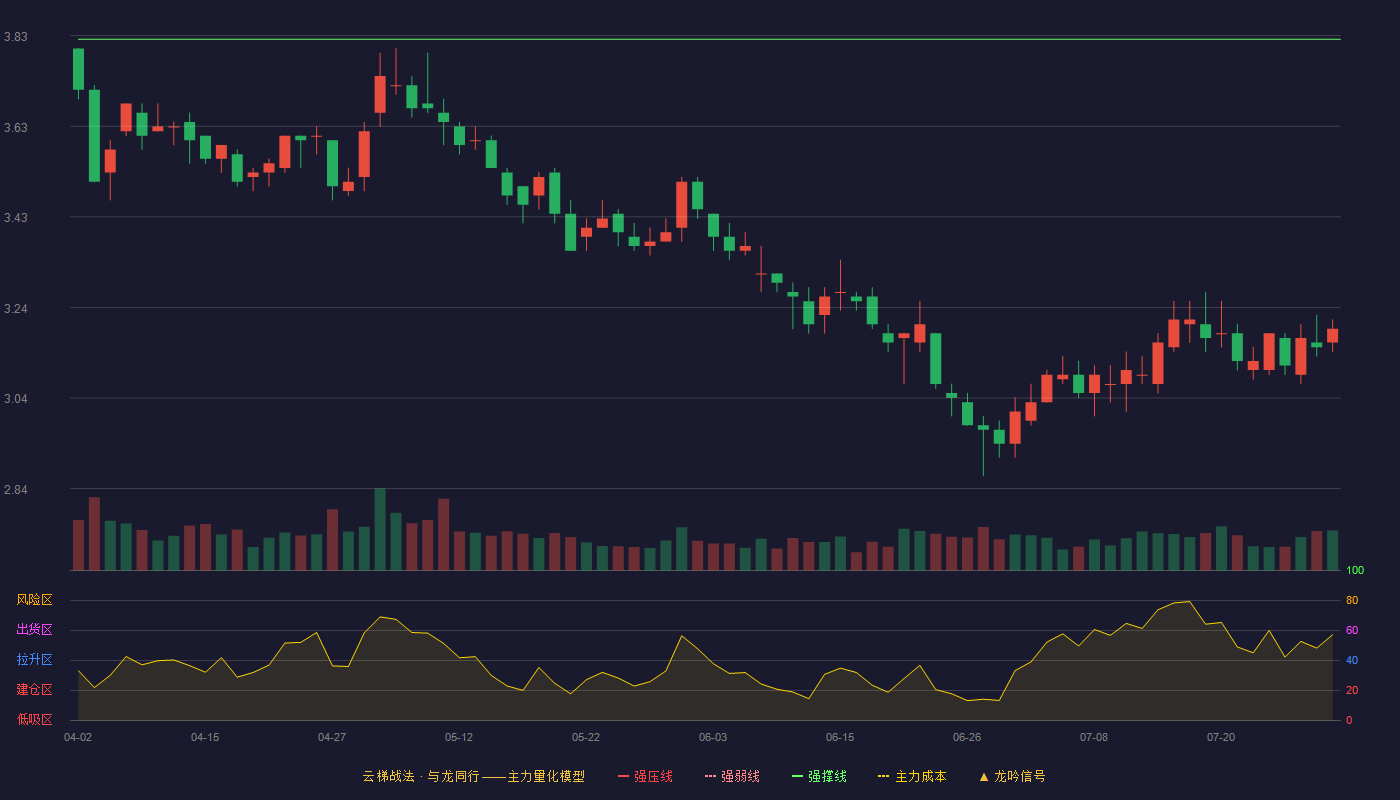This screenshot has height=800, width=1400.
Task: Select the 07-20 date label
Action: (x=1221, y=737)
